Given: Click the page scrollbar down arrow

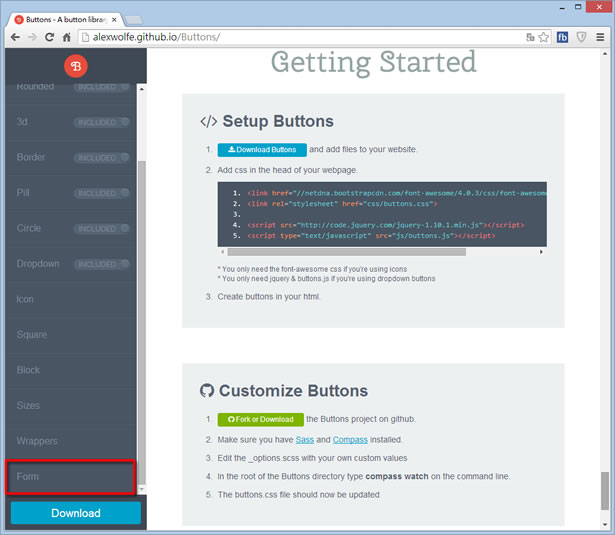Looking at the screenshot, I should tap(605, 524).
